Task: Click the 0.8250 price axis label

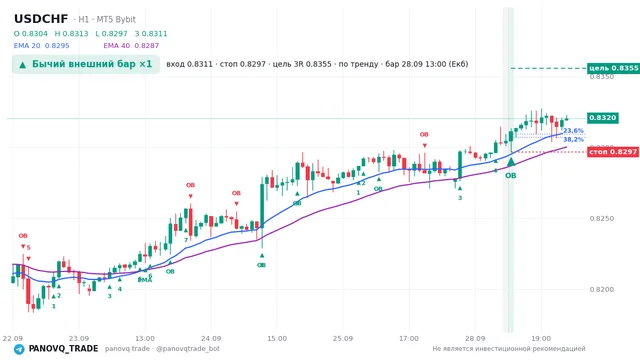Action: 602,218
